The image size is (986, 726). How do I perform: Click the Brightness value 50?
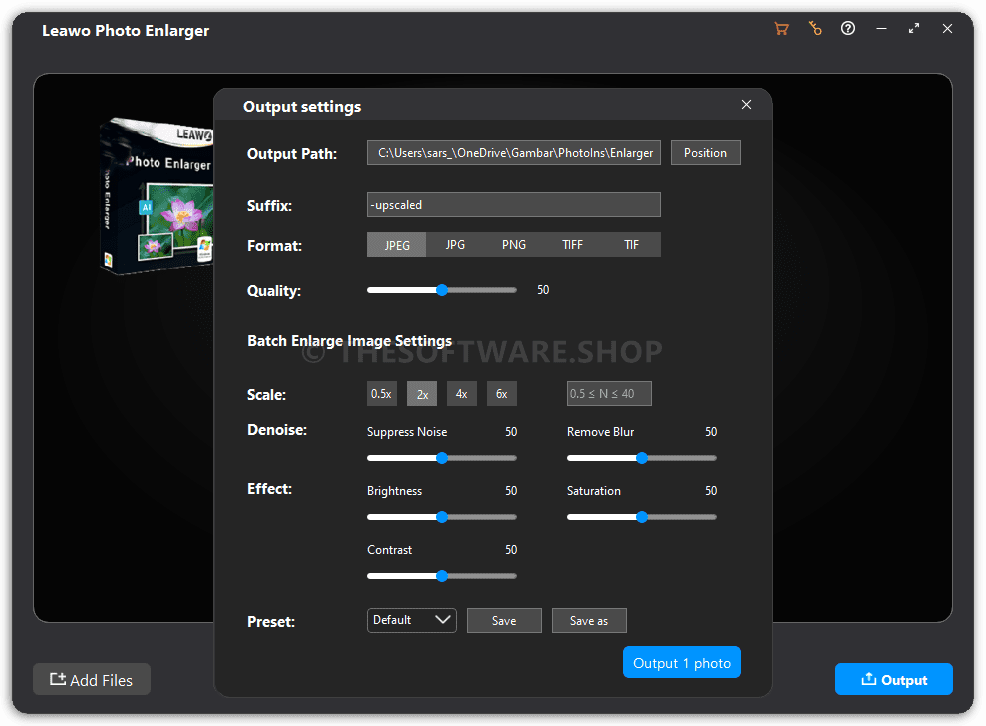point(511,491)
